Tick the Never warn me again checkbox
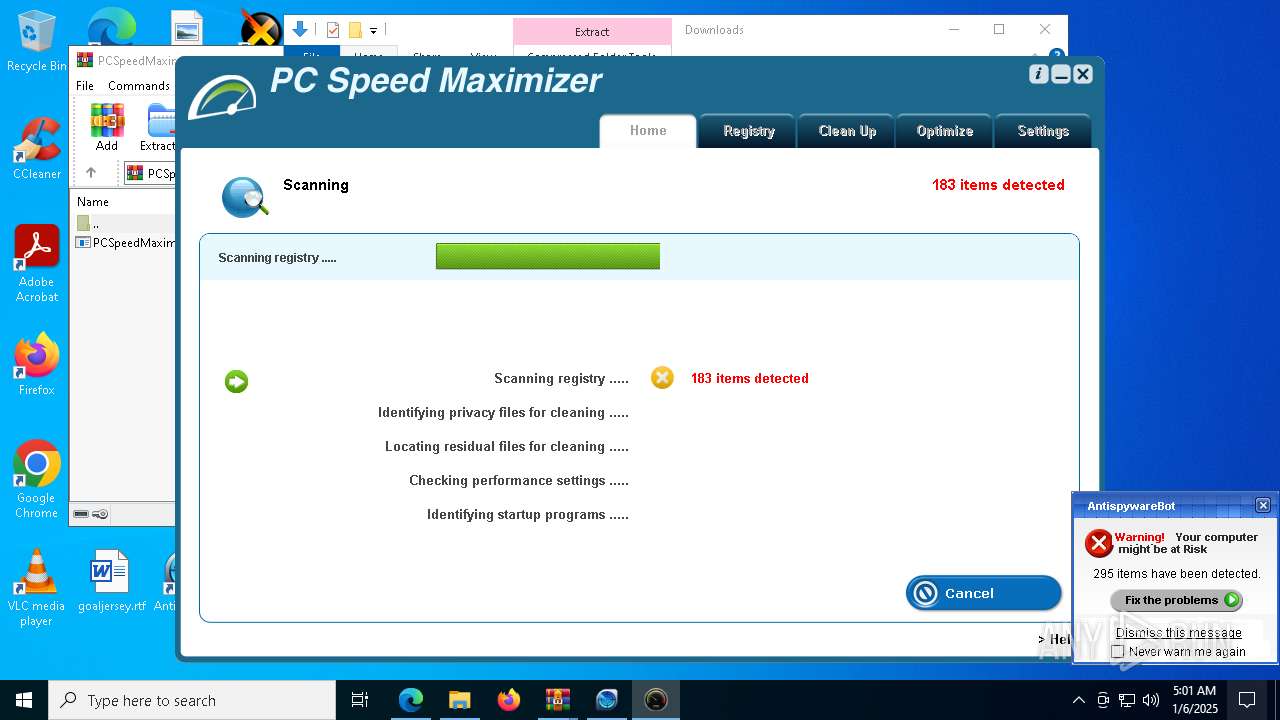 (x=1118, y=652)
